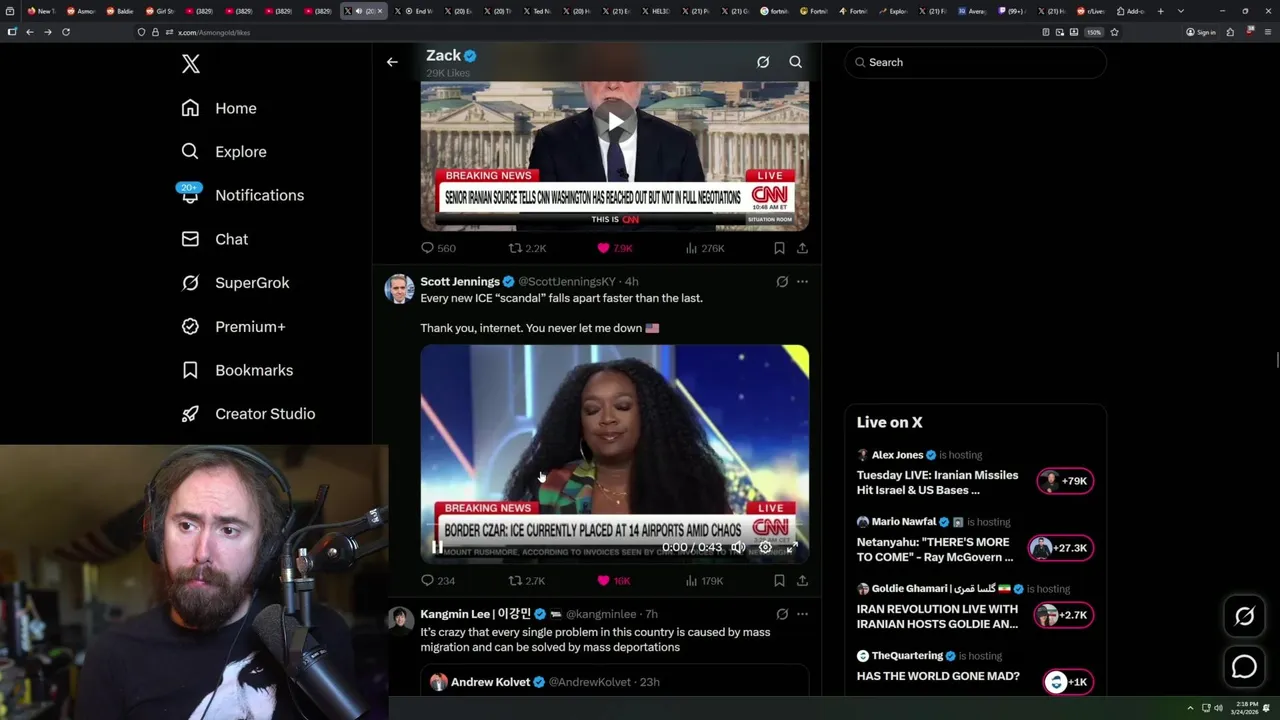The height and width of the screenshot is (720, 1280).
Task: Mute the Scott Jennings video
Action: 737,547
